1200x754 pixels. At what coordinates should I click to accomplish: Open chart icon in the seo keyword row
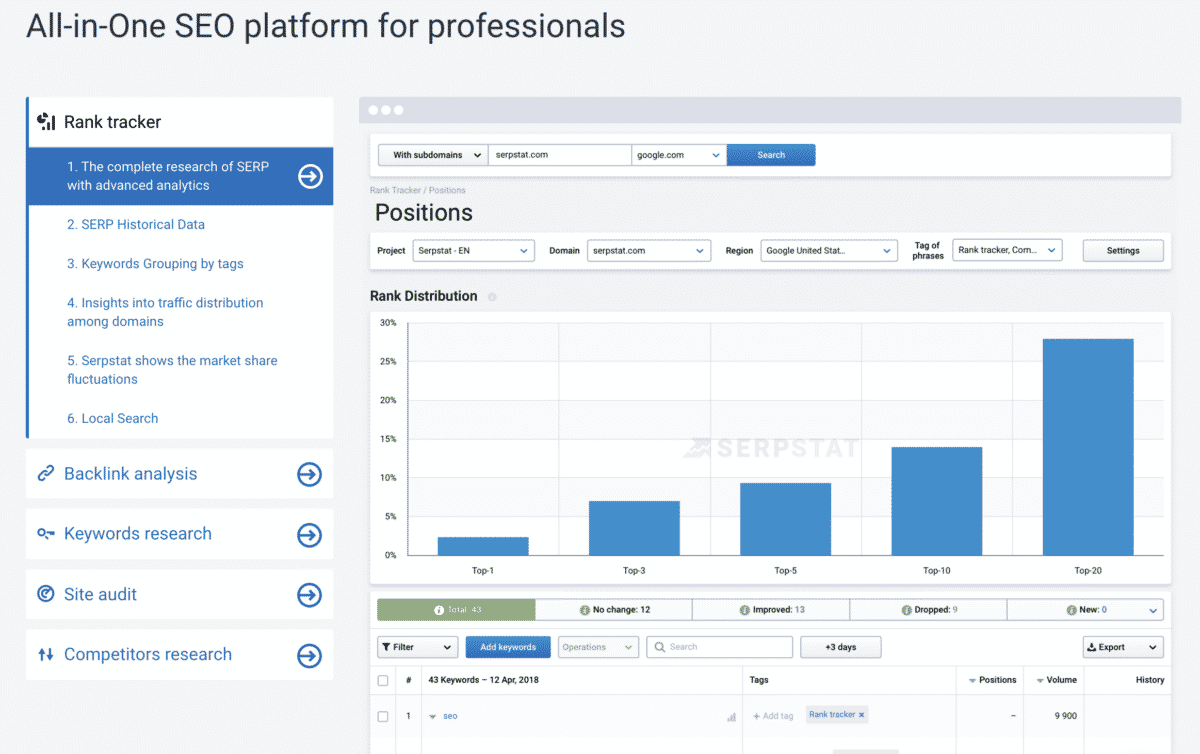(731, 717)
